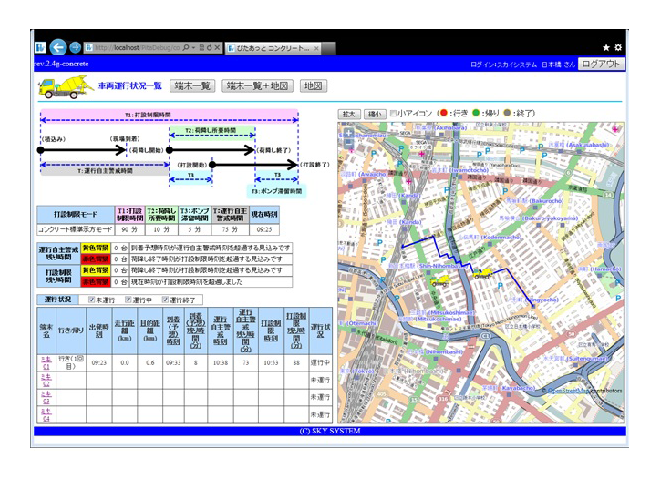Screen dimensions: 660x480
Task: Click the browser forward arrow button
Action: coord(76,47)
